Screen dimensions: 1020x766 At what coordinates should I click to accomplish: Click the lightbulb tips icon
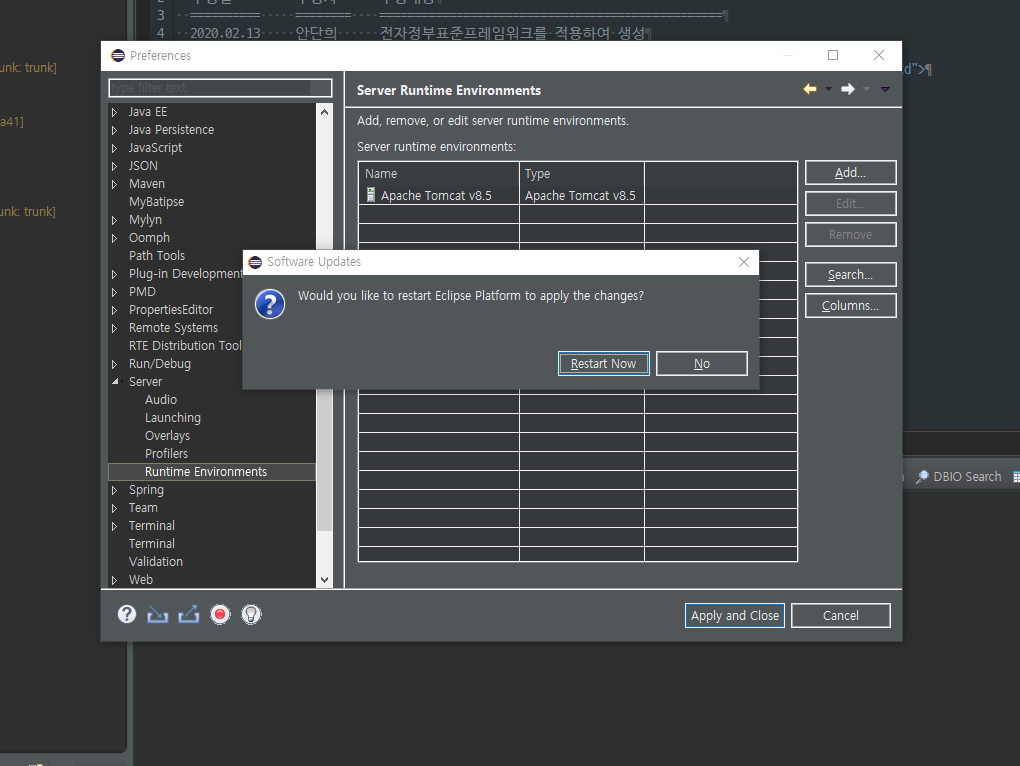coord(251,615)
